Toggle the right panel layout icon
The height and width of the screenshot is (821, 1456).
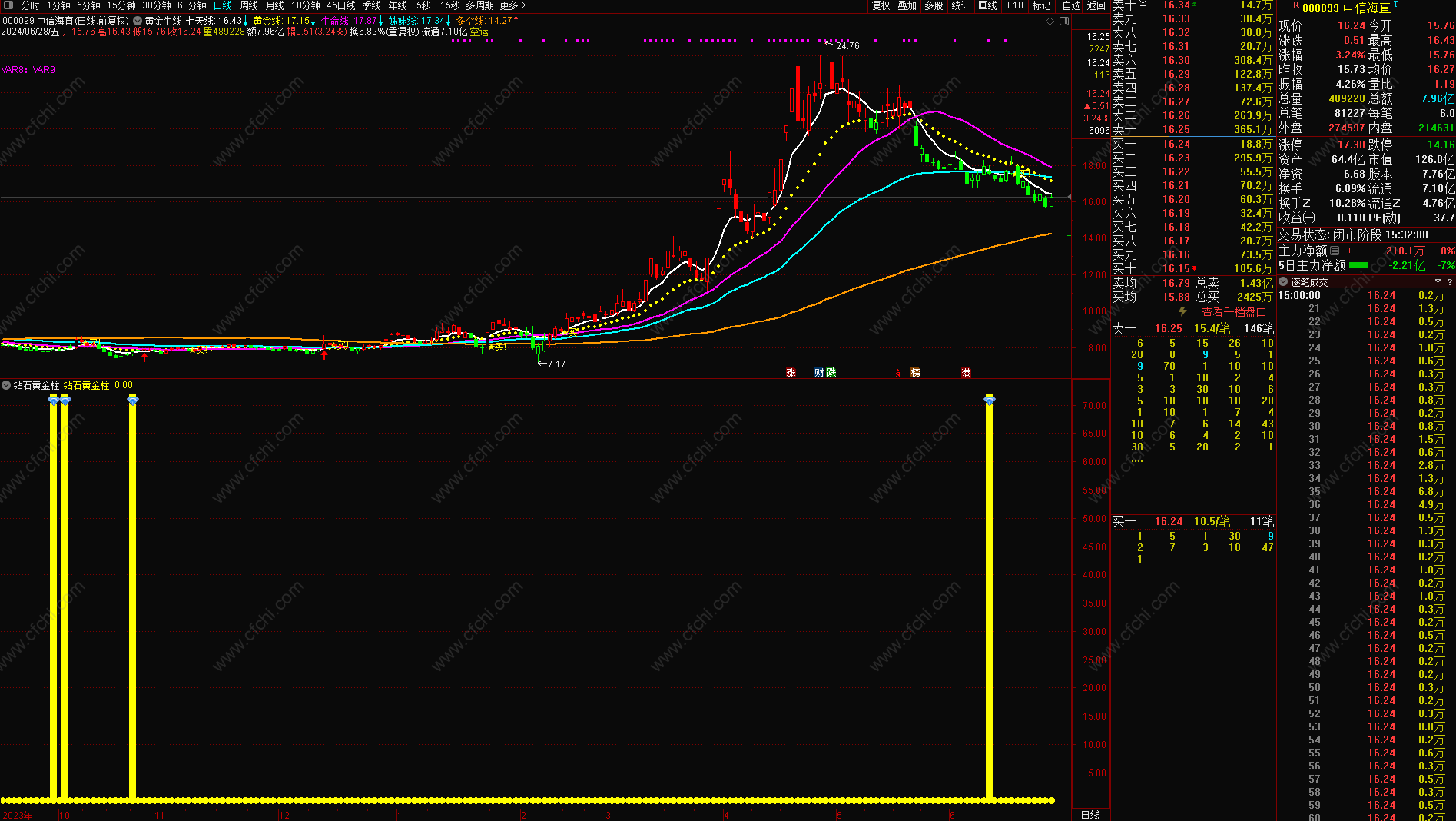point(1064,21)
